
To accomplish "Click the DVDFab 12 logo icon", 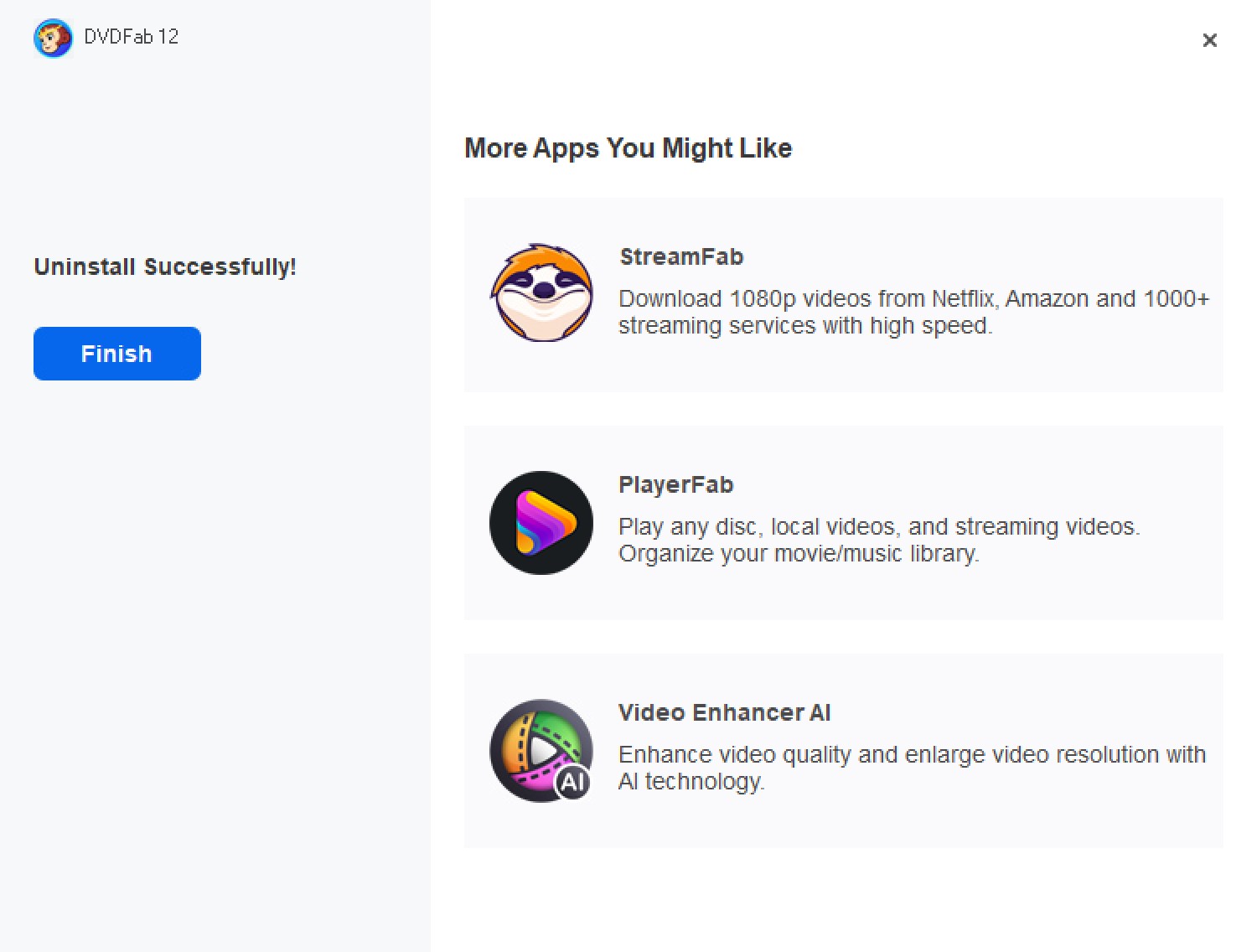I will 53,39.
